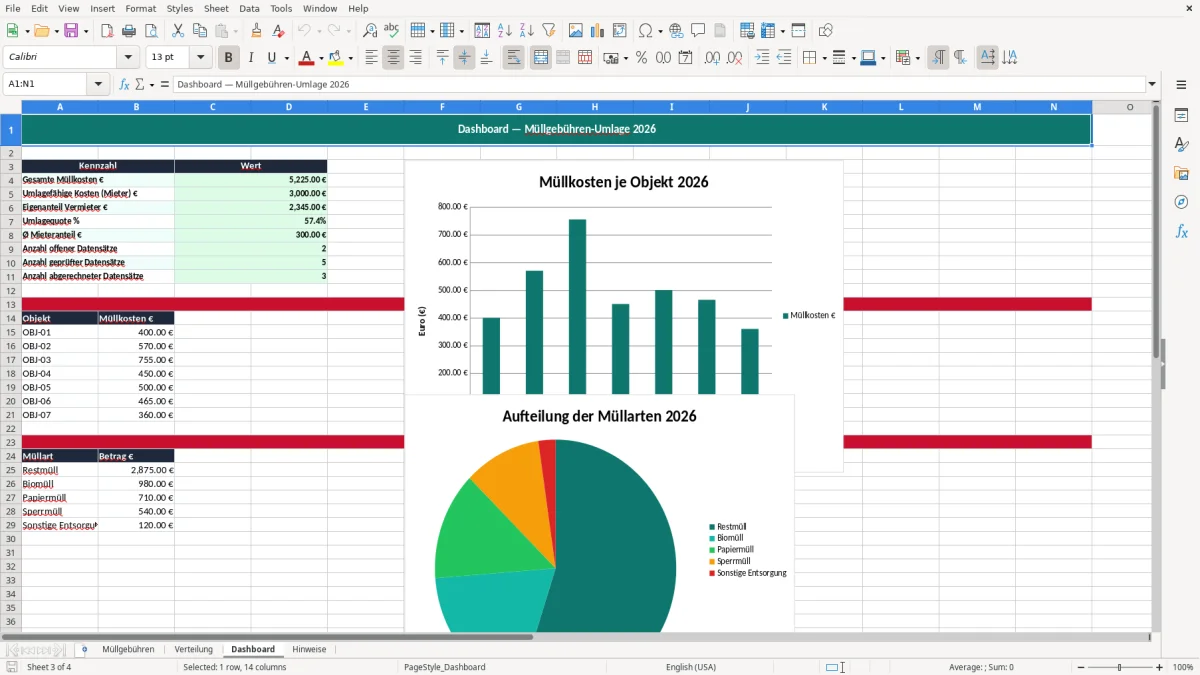The image size is (1200, 675).
Task: Expand the formula bar arrow
Action: [1153, 84]
